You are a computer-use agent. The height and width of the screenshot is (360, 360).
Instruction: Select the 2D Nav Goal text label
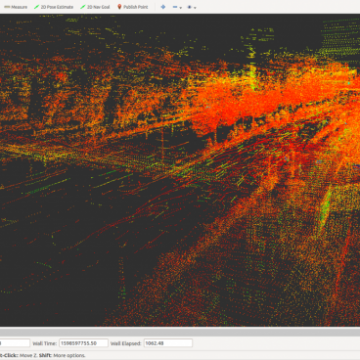(99, 7)
